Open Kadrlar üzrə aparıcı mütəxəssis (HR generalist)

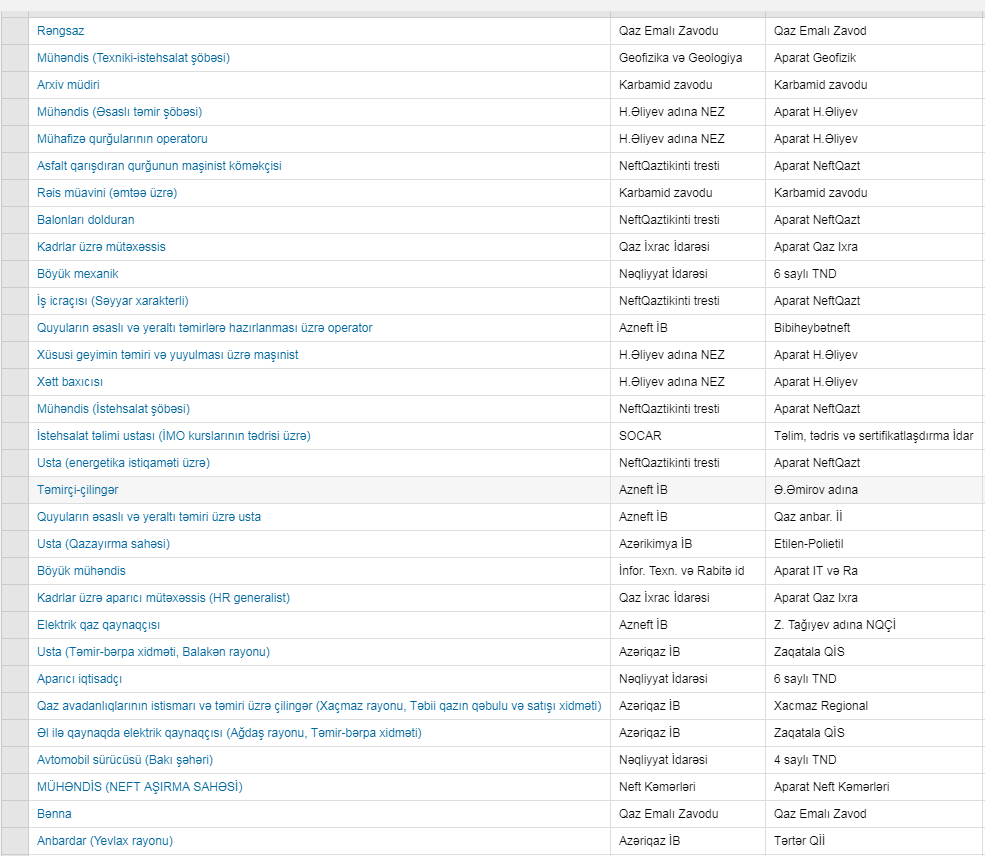[163, 598]
